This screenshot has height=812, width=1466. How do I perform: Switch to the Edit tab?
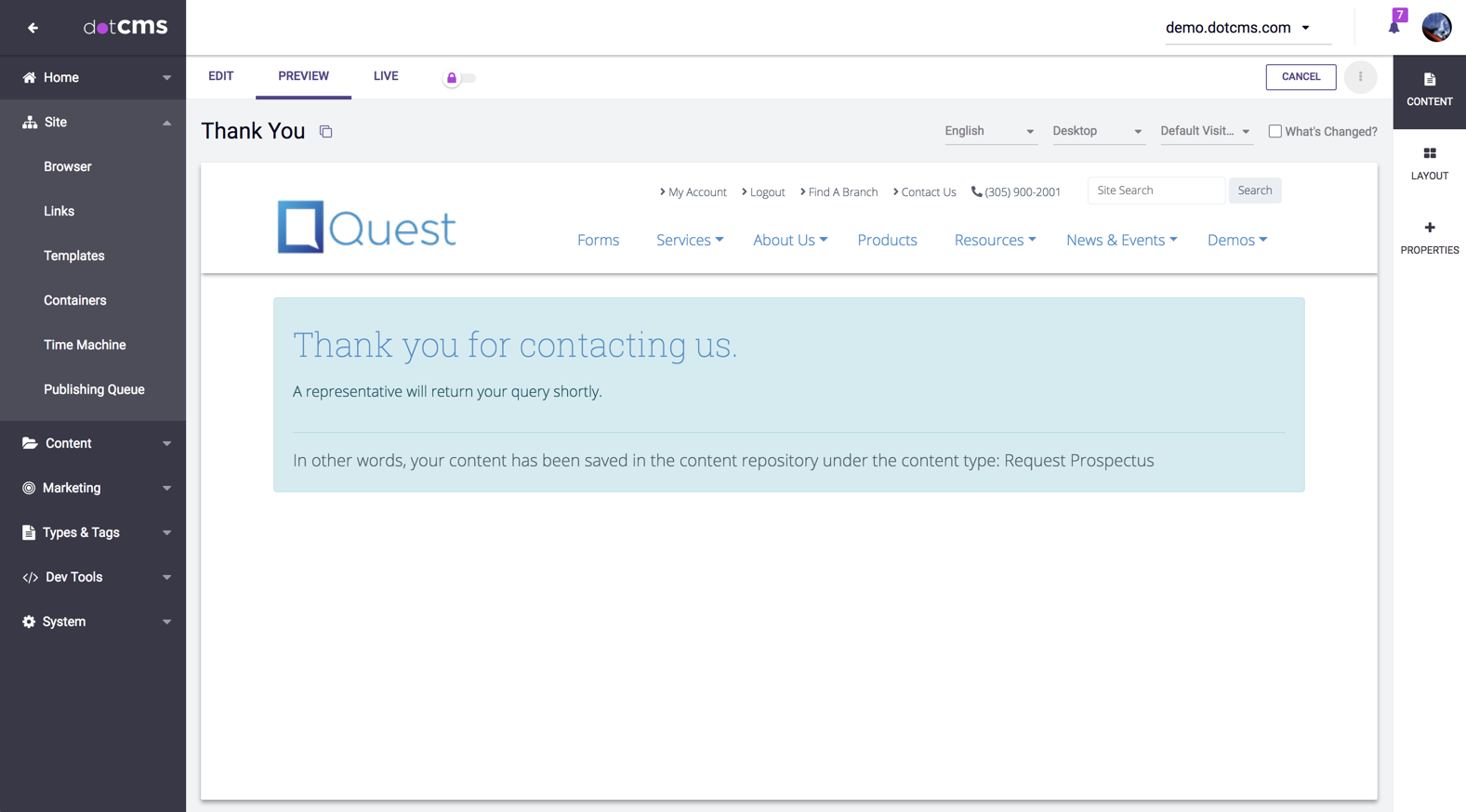point(220,76)
